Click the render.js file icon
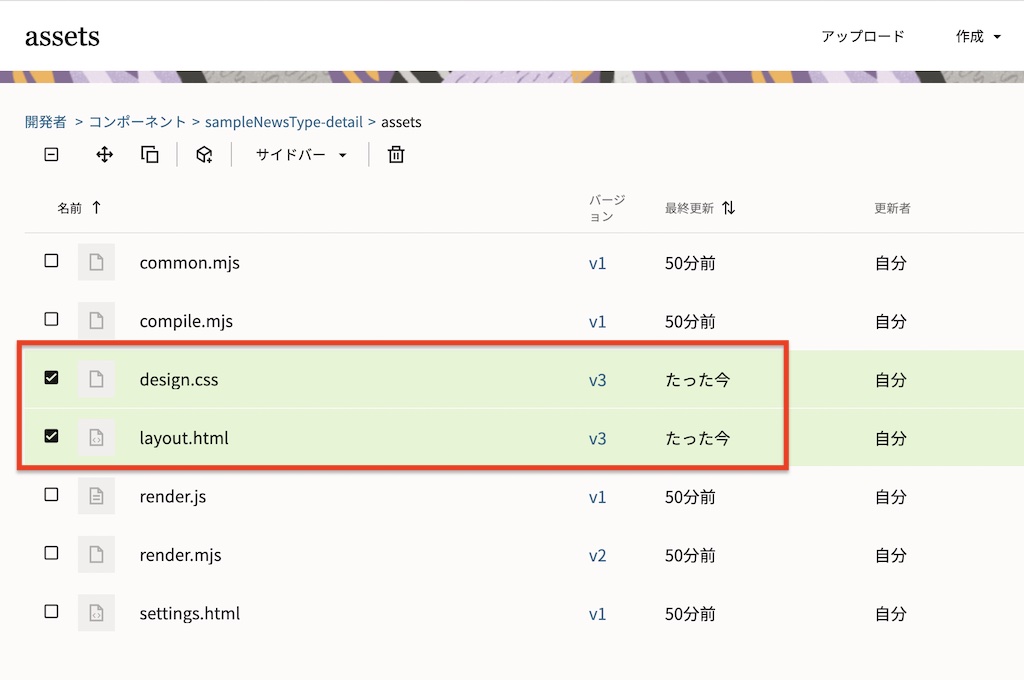The image size is (1024, 680). [96, 496]
